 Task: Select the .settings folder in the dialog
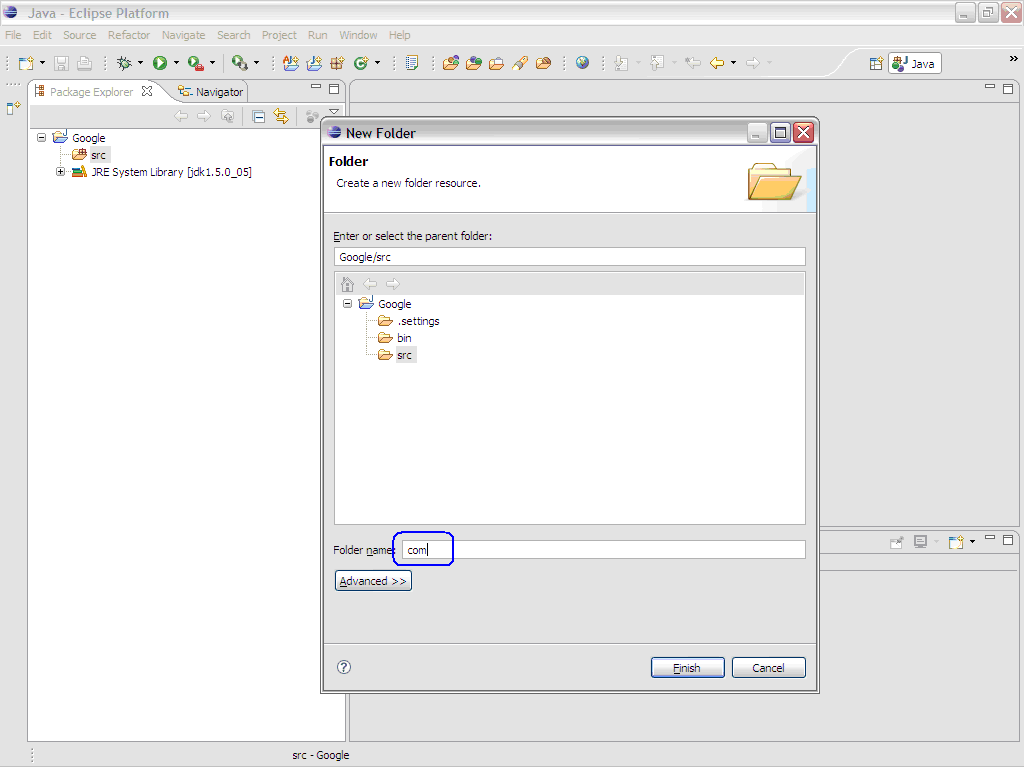419,321
